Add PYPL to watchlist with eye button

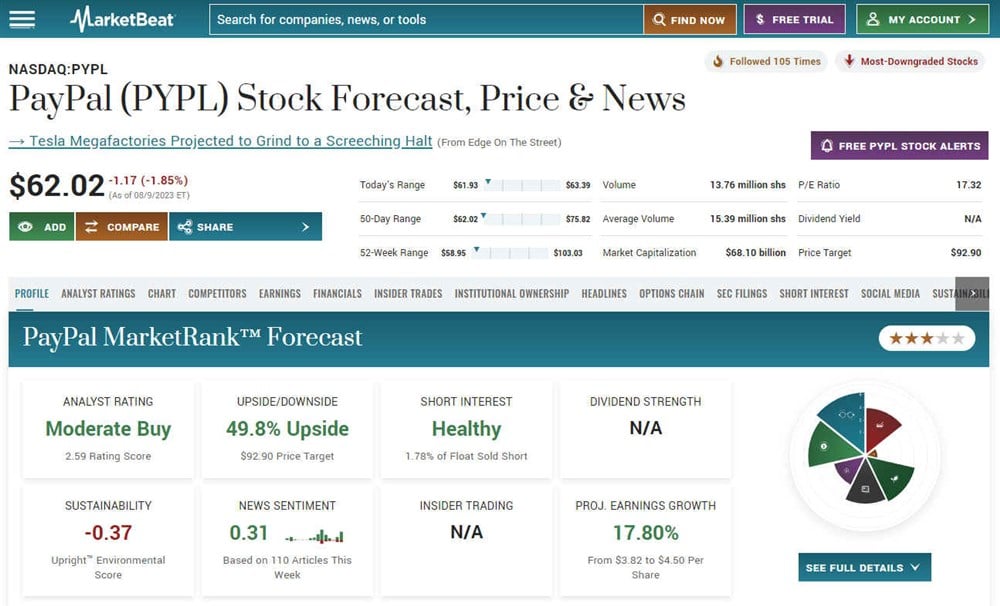(x=41, y=226)
